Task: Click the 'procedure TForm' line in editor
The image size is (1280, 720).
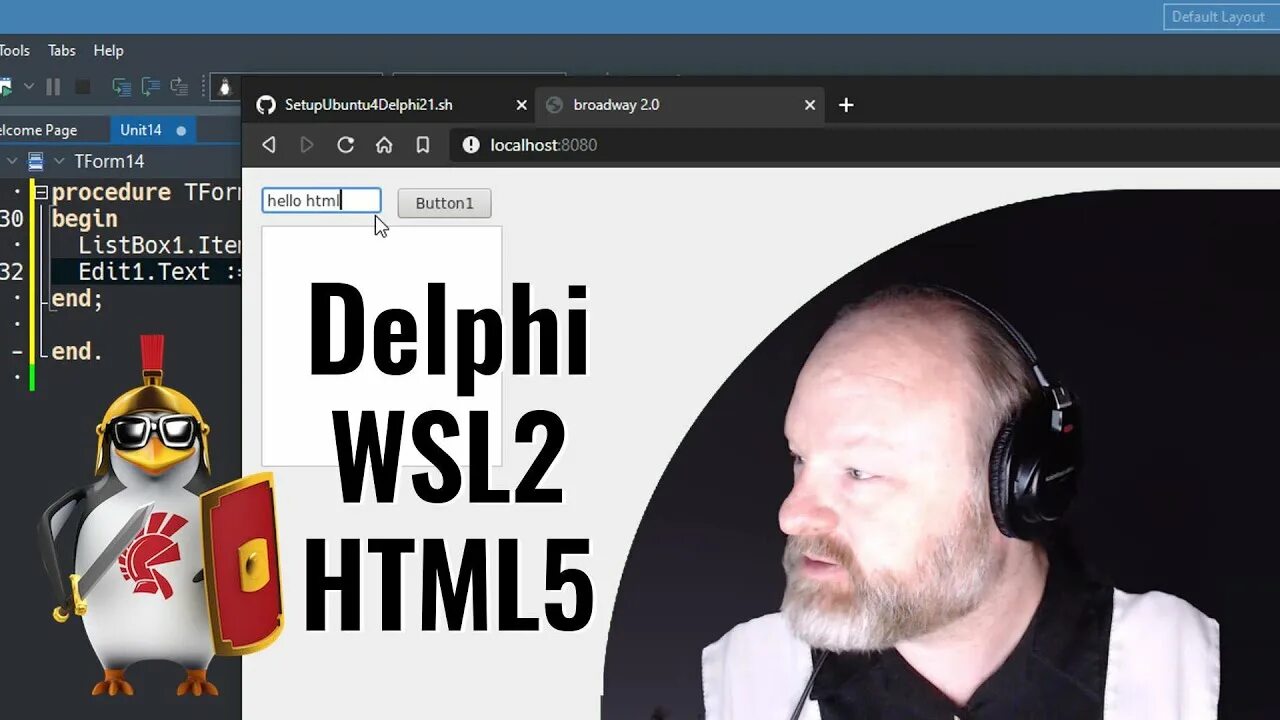Action: pos(146,192)
